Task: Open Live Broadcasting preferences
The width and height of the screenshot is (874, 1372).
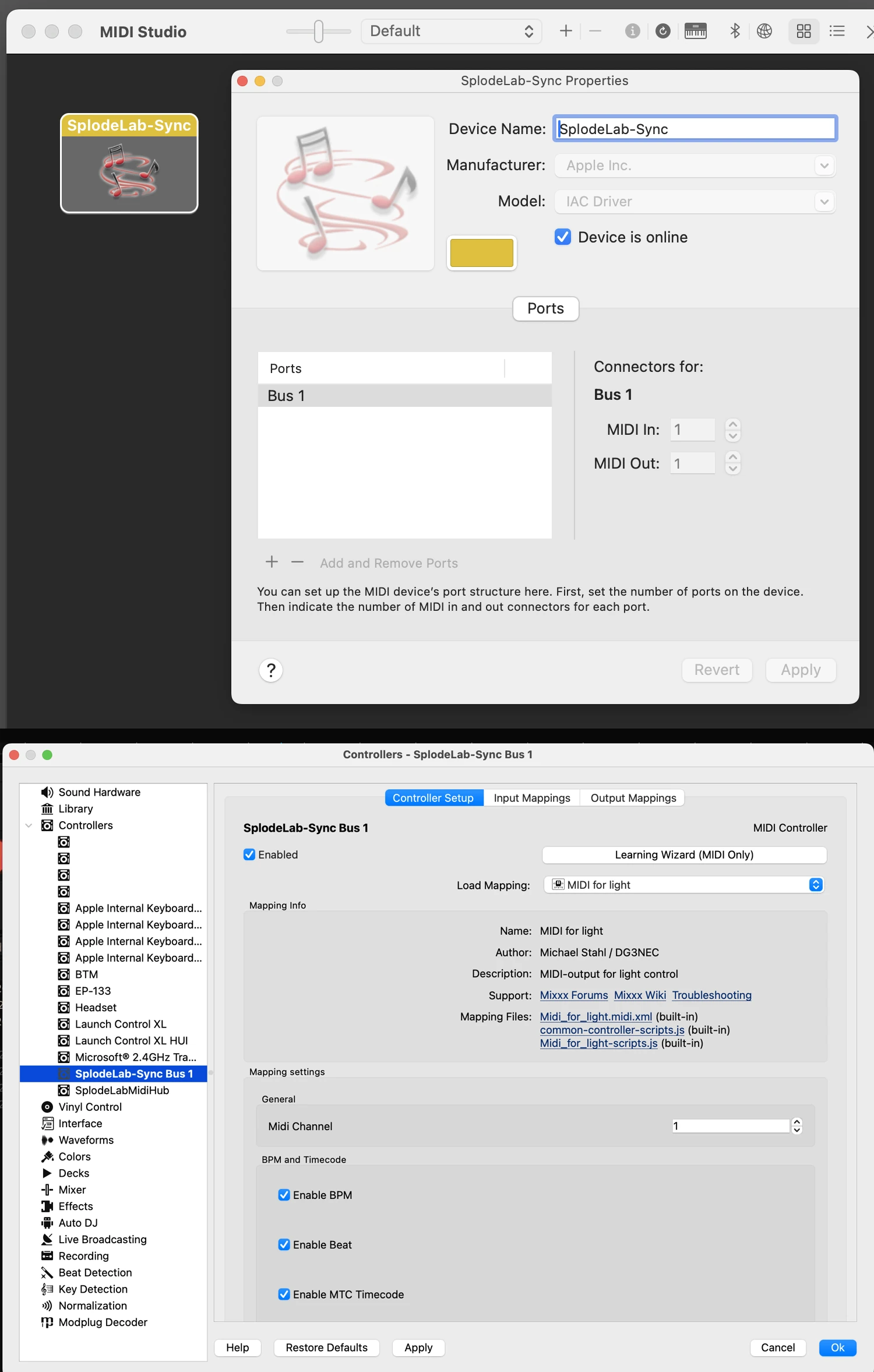Action: (x=102, y=1239)
